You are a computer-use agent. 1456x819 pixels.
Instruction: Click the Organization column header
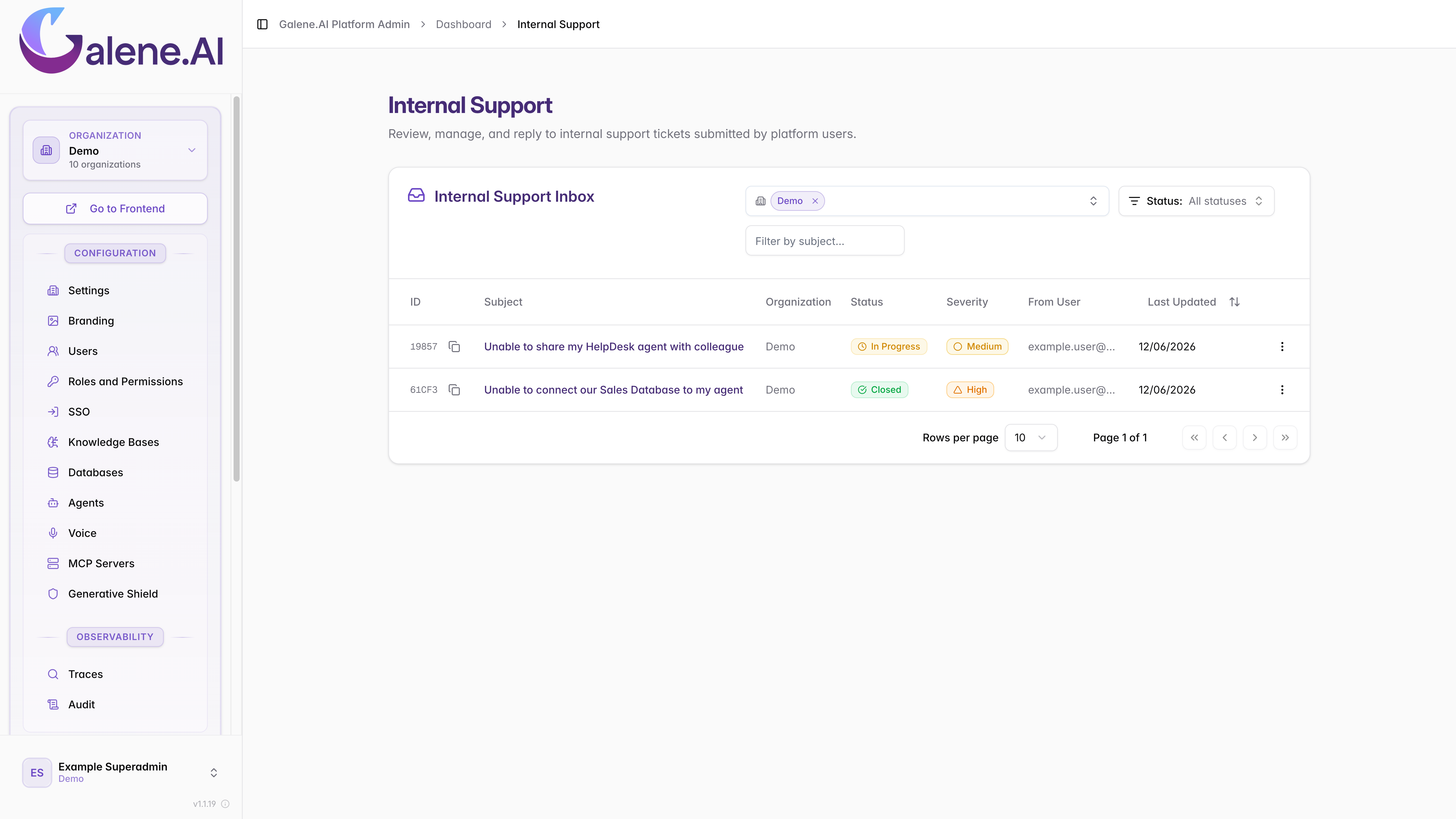click(x=798, y=302)
